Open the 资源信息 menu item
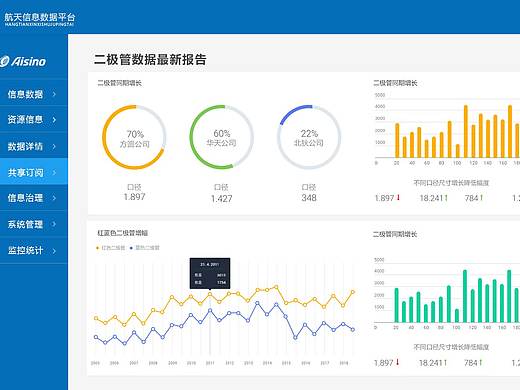Image resolution: width=520 pixels, height=390 pixels. coord(34,119)
